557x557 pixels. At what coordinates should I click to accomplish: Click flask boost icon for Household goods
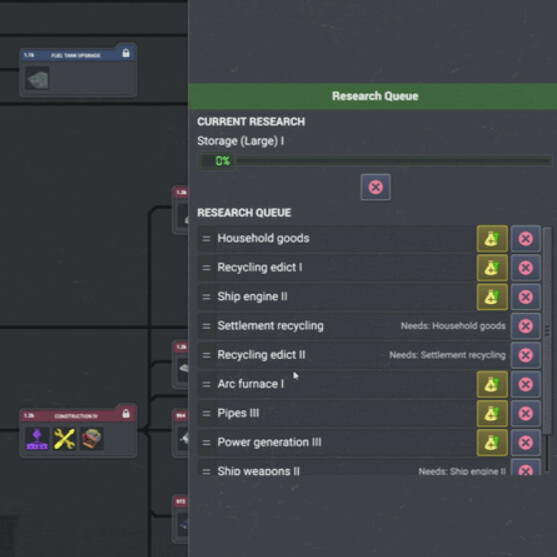tap(492, 238)
